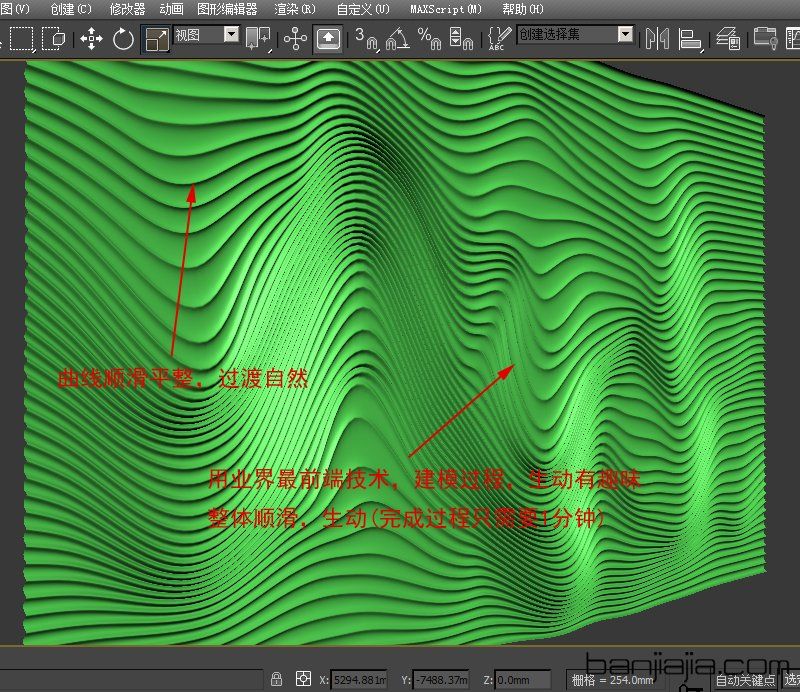Image resolution: width=800 pixels, height=692 pixels.
Task: Activate the Select and Scale tool
Action: (x=156, y=39)
